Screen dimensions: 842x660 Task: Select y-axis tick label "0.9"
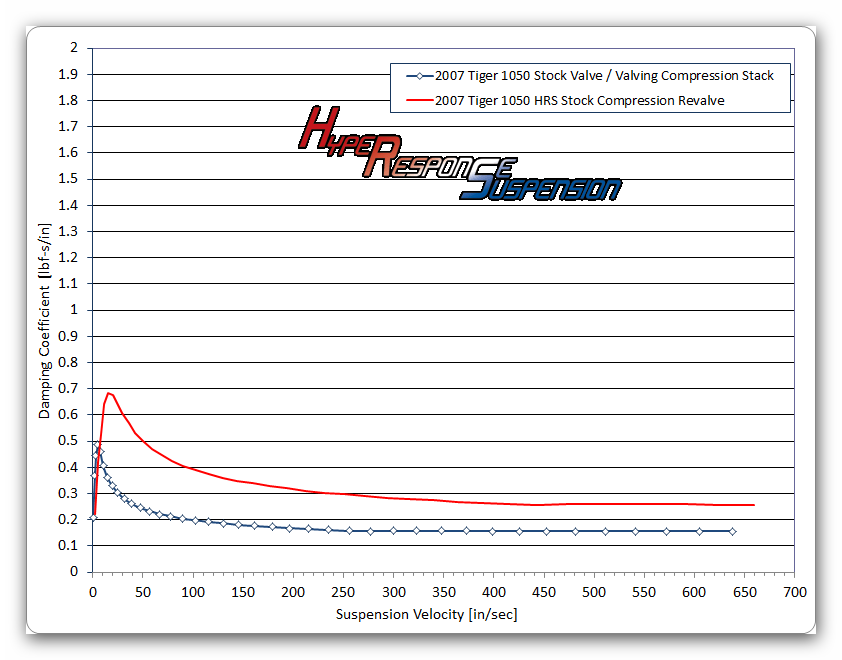click(x=68, y=336)
